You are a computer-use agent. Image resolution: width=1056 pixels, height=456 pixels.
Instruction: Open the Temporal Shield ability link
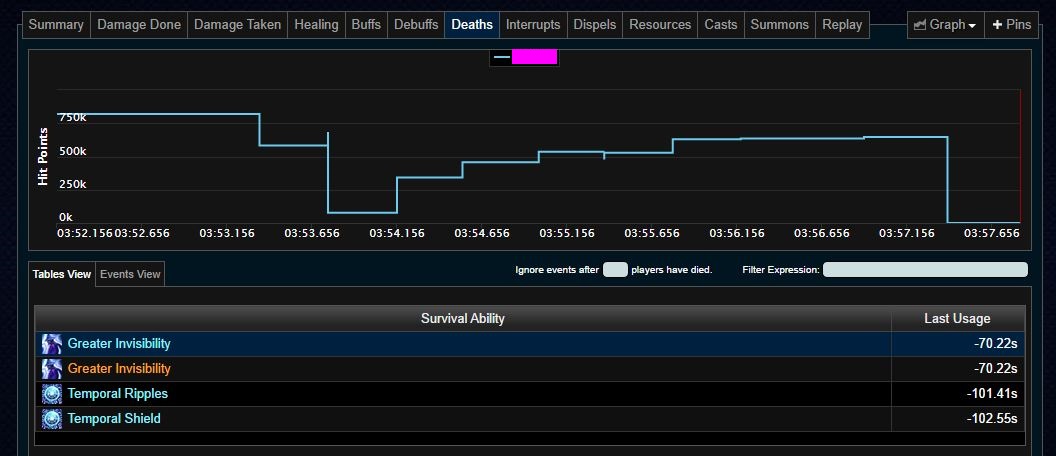tap(114, 419)
